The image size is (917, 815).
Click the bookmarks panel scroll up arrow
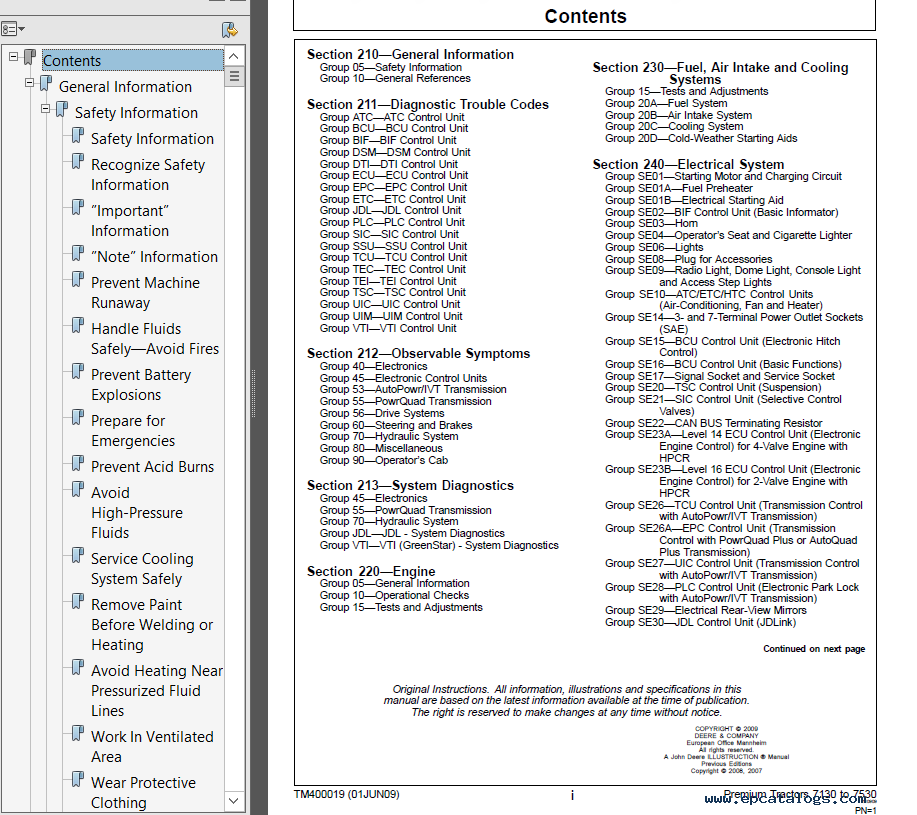click(233, 56)
